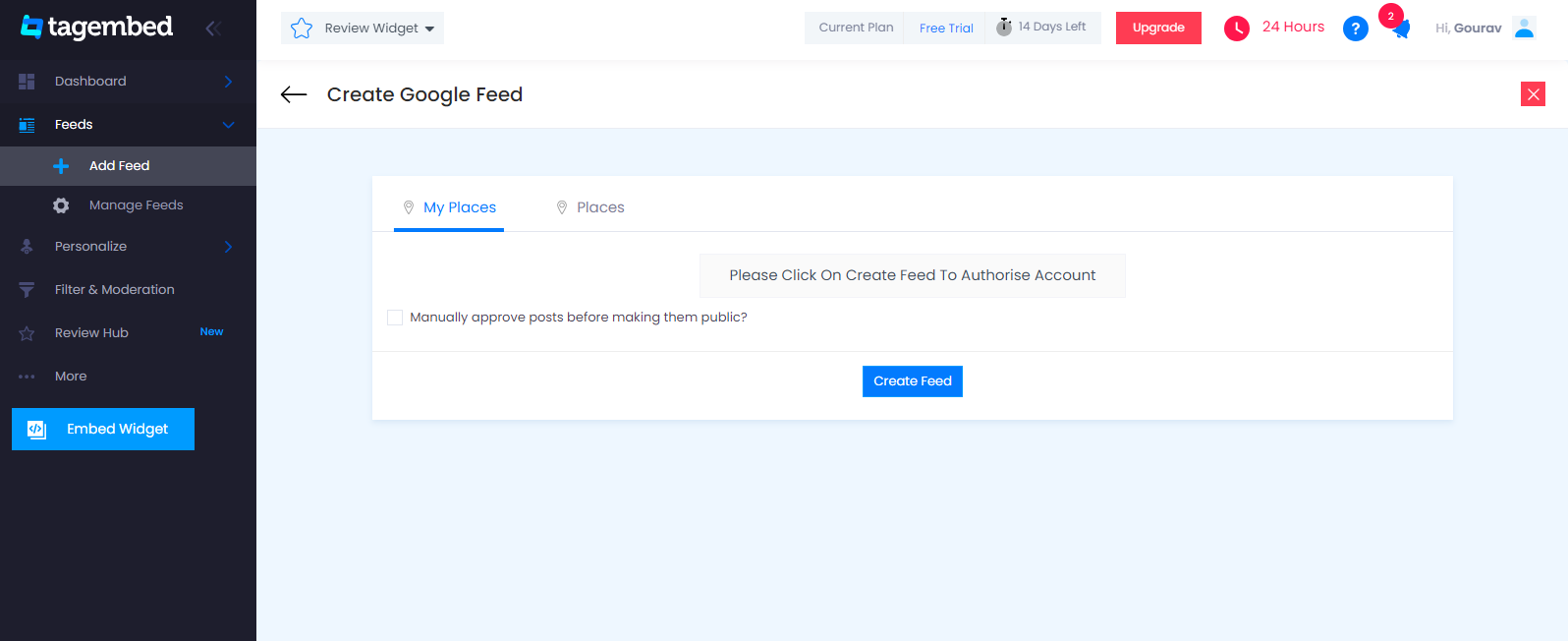Open help via blue question mark icon
Image resolution: width=1568 pixels, height=641 pixels.
click(x=1356, y=29)
